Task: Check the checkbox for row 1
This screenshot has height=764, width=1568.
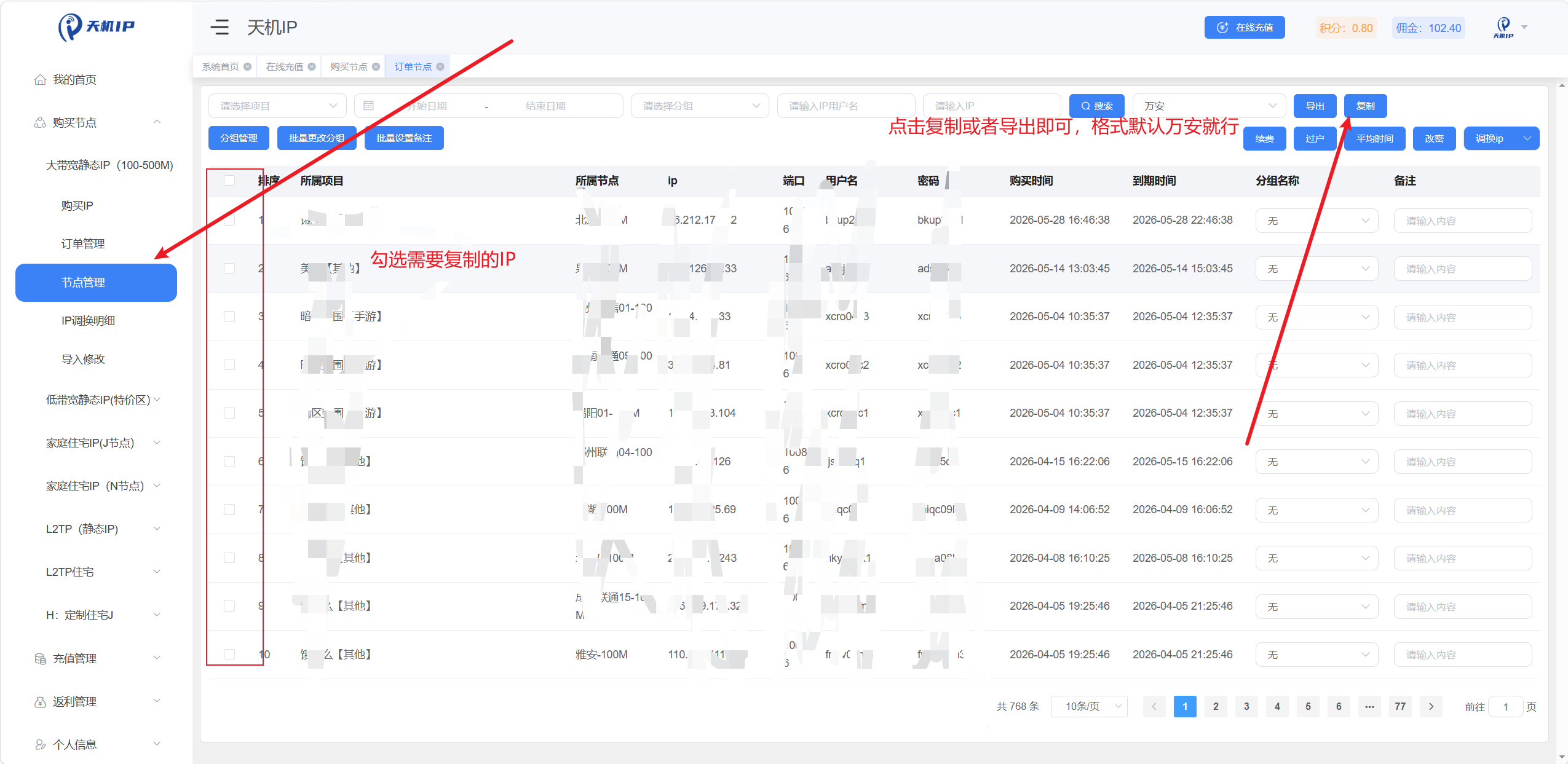Action: pos(229,220)
